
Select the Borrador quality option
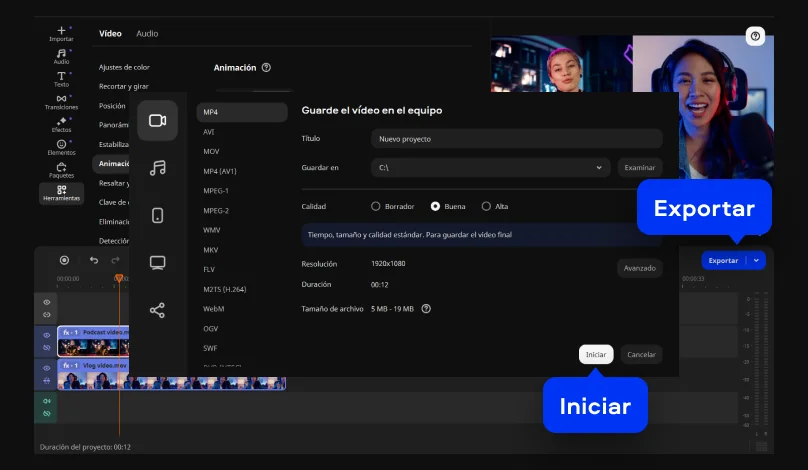377,206
